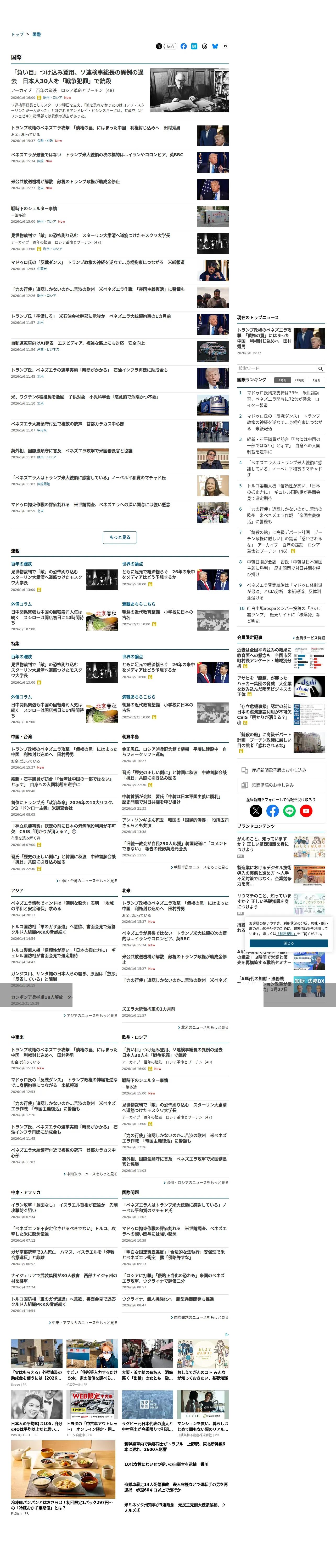Click the もっと見る button
Image resolution: width=336 pixels, height=1568 pixels.
[120, 538]
